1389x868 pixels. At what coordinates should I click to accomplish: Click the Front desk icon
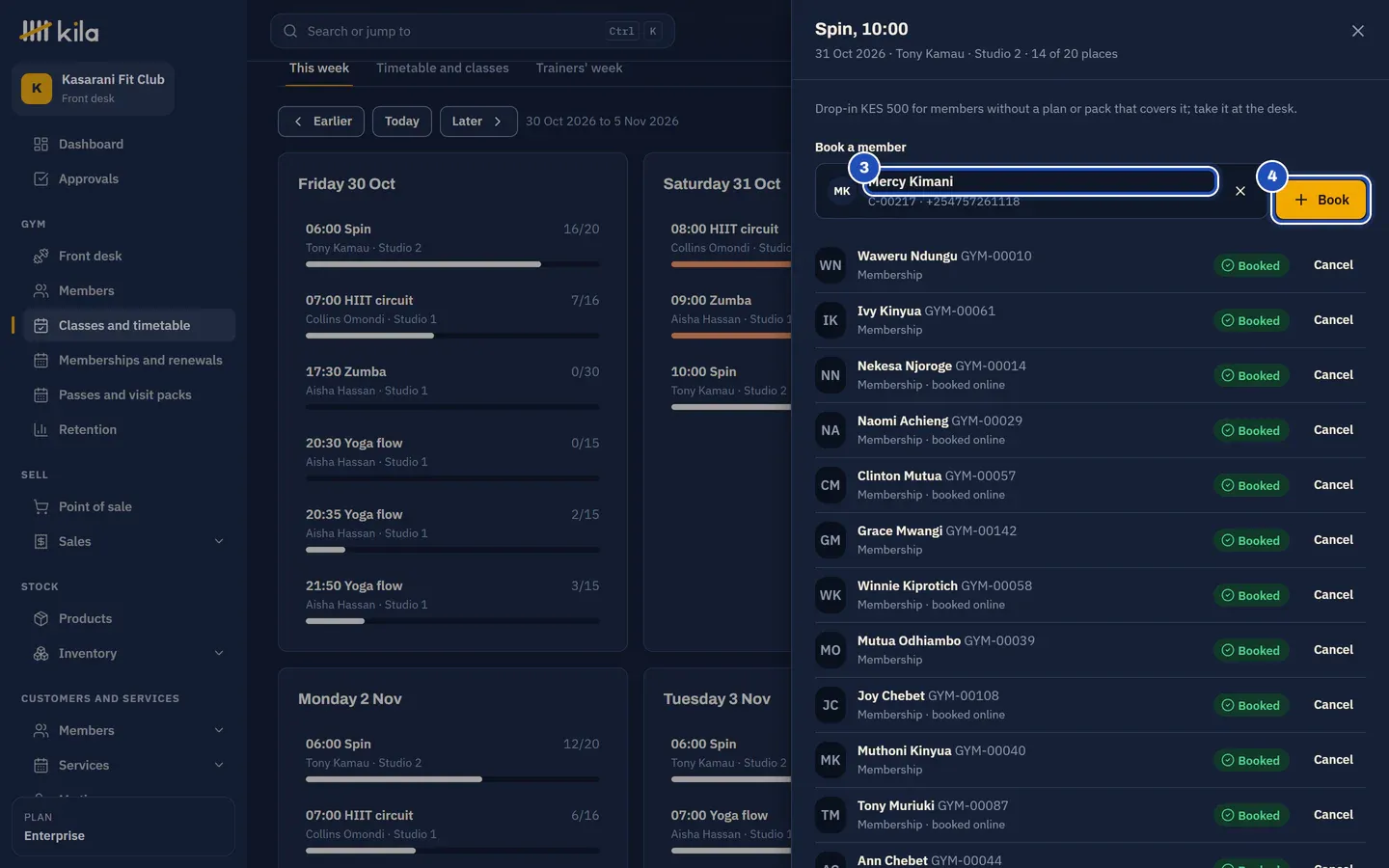tap(41, 257)
